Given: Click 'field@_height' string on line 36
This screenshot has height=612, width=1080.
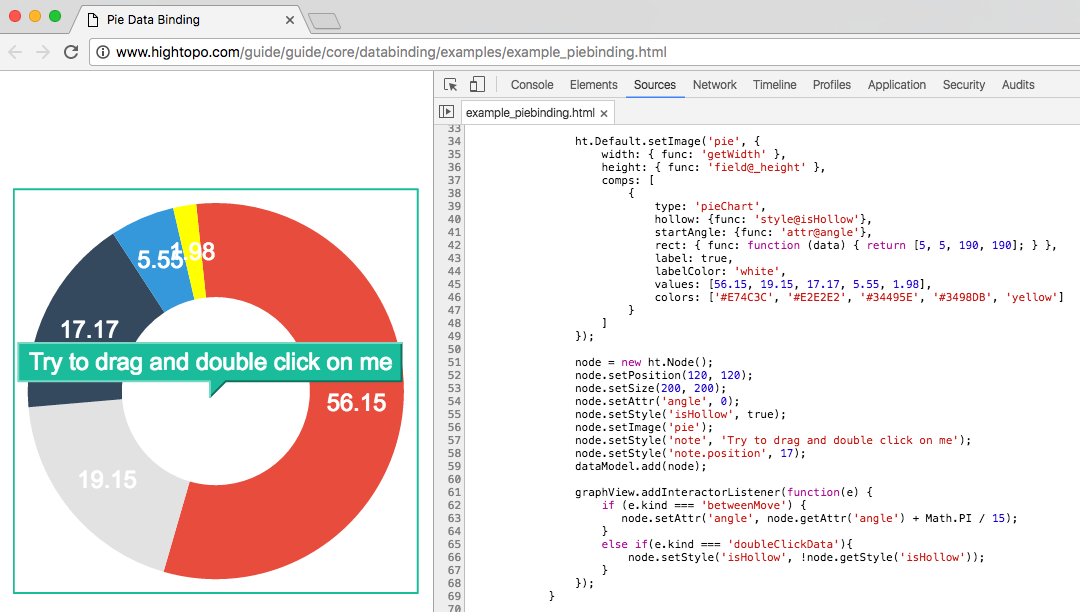Looking at the screenshot, I should pos(756,167).
